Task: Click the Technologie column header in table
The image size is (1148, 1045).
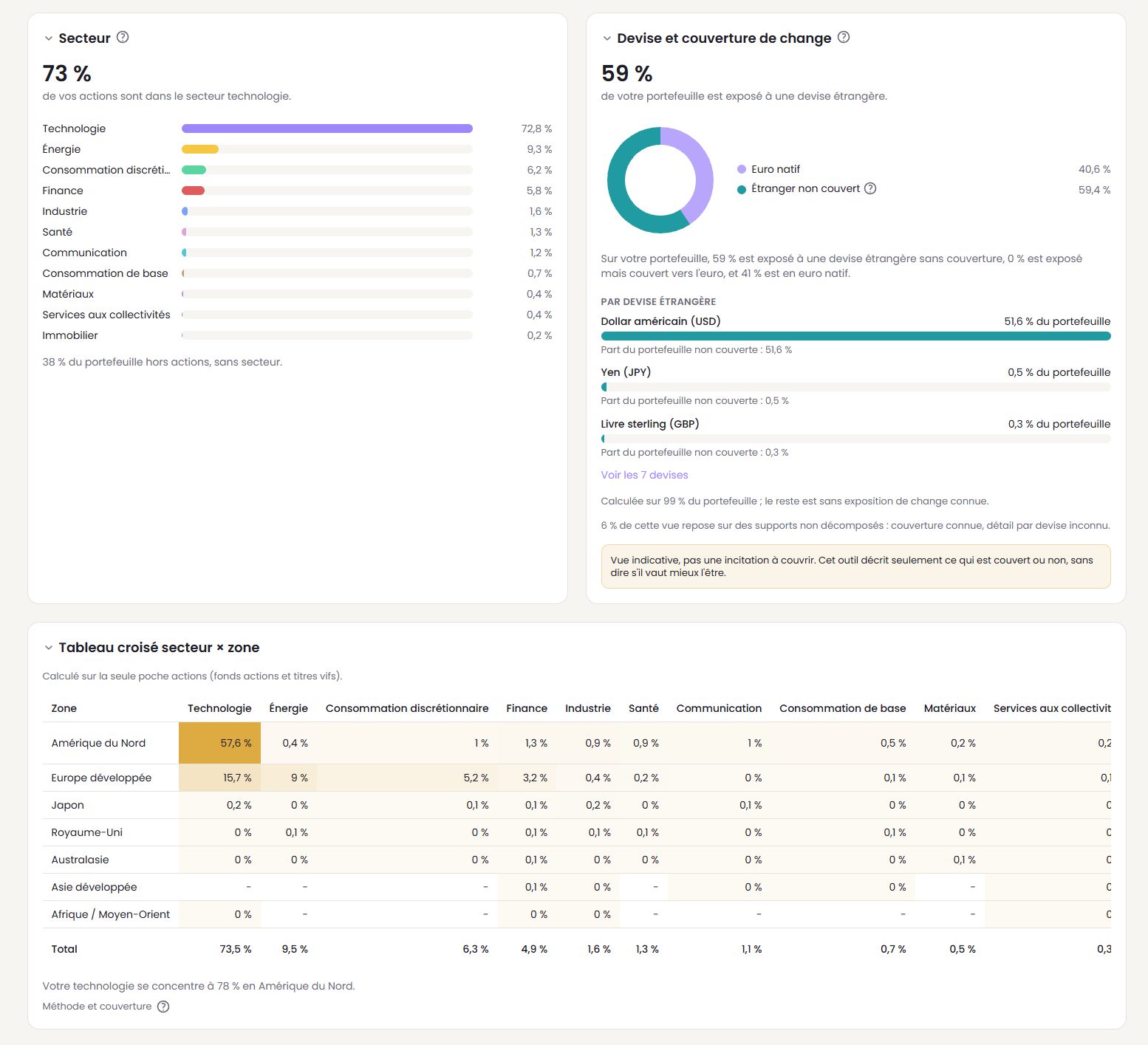Action: click(x=219, y=708)
